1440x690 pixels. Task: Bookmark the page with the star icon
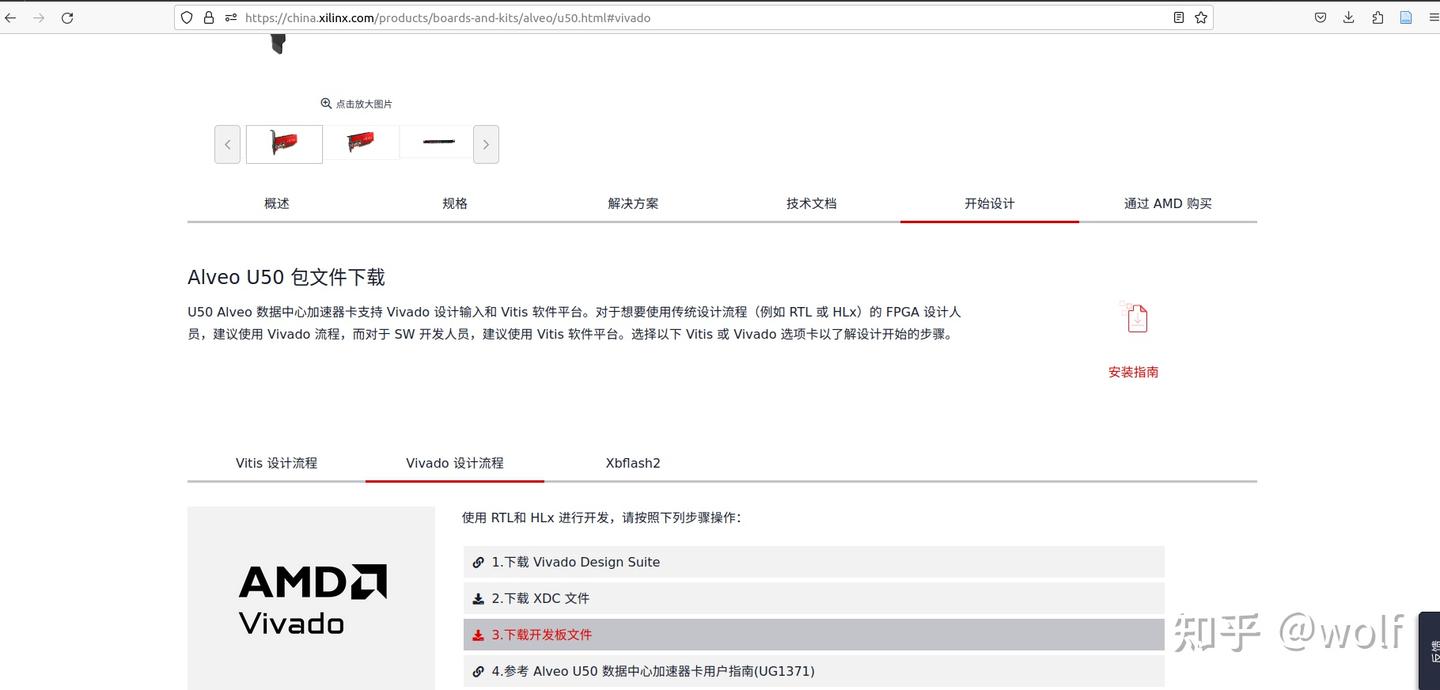pyautogui.click(x=1201, y=17)
